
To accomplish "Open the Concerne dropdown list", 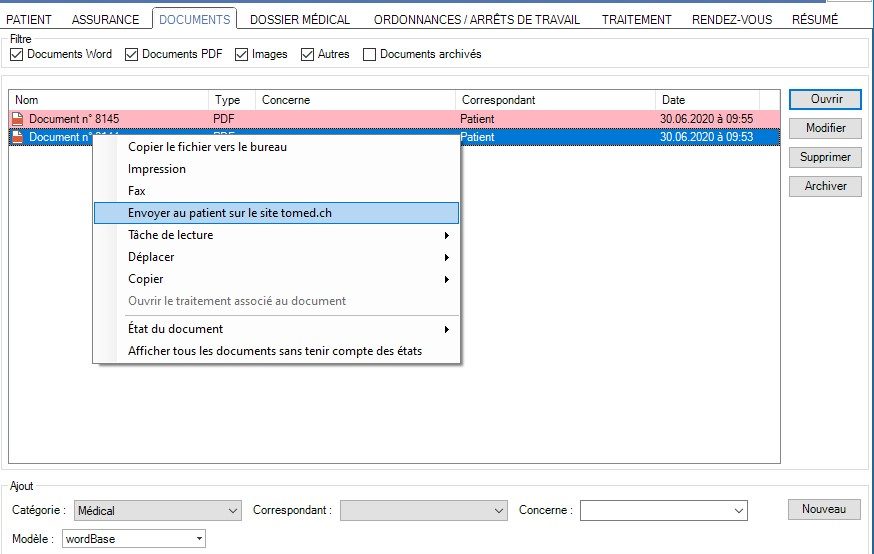I will [x=664, y=511].
